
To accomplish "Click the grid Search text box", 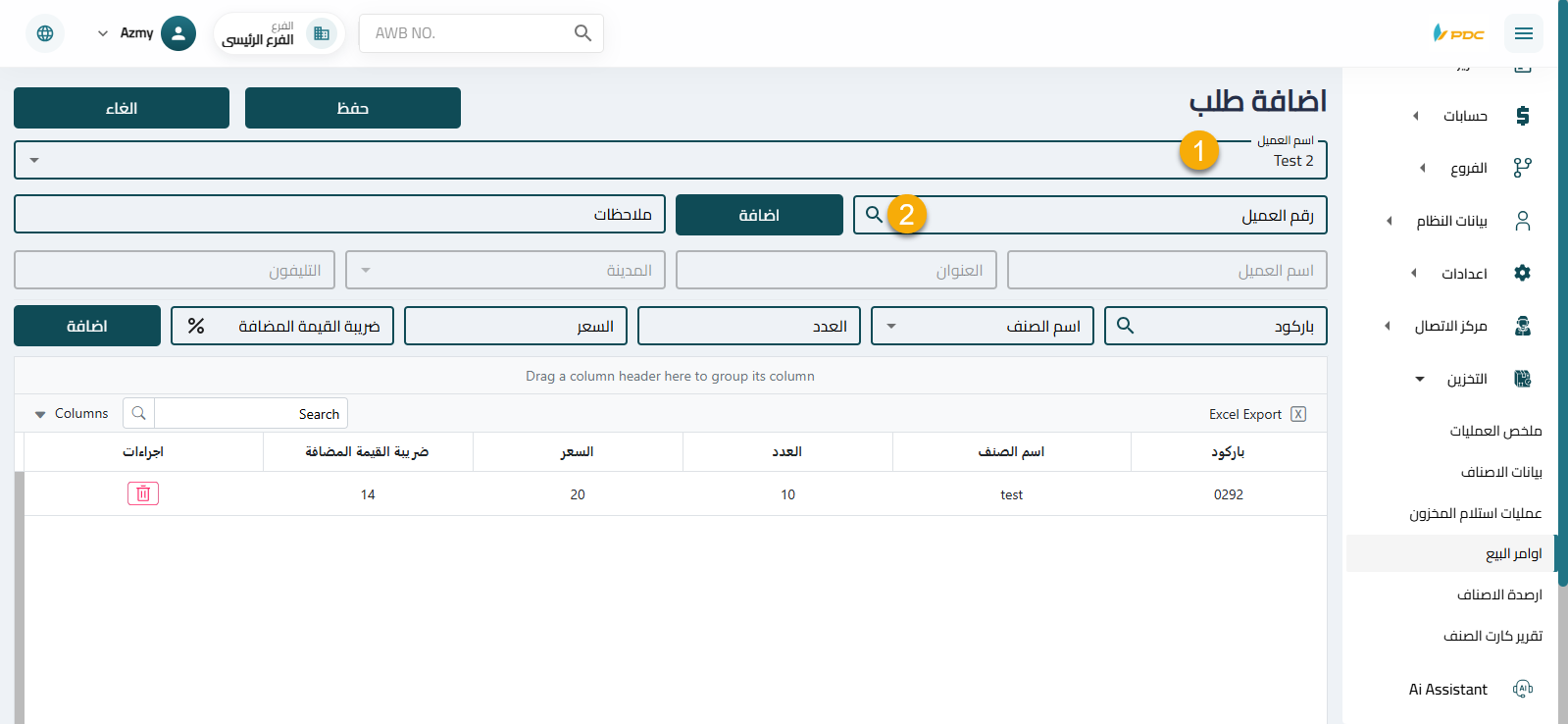I will 250,413.
